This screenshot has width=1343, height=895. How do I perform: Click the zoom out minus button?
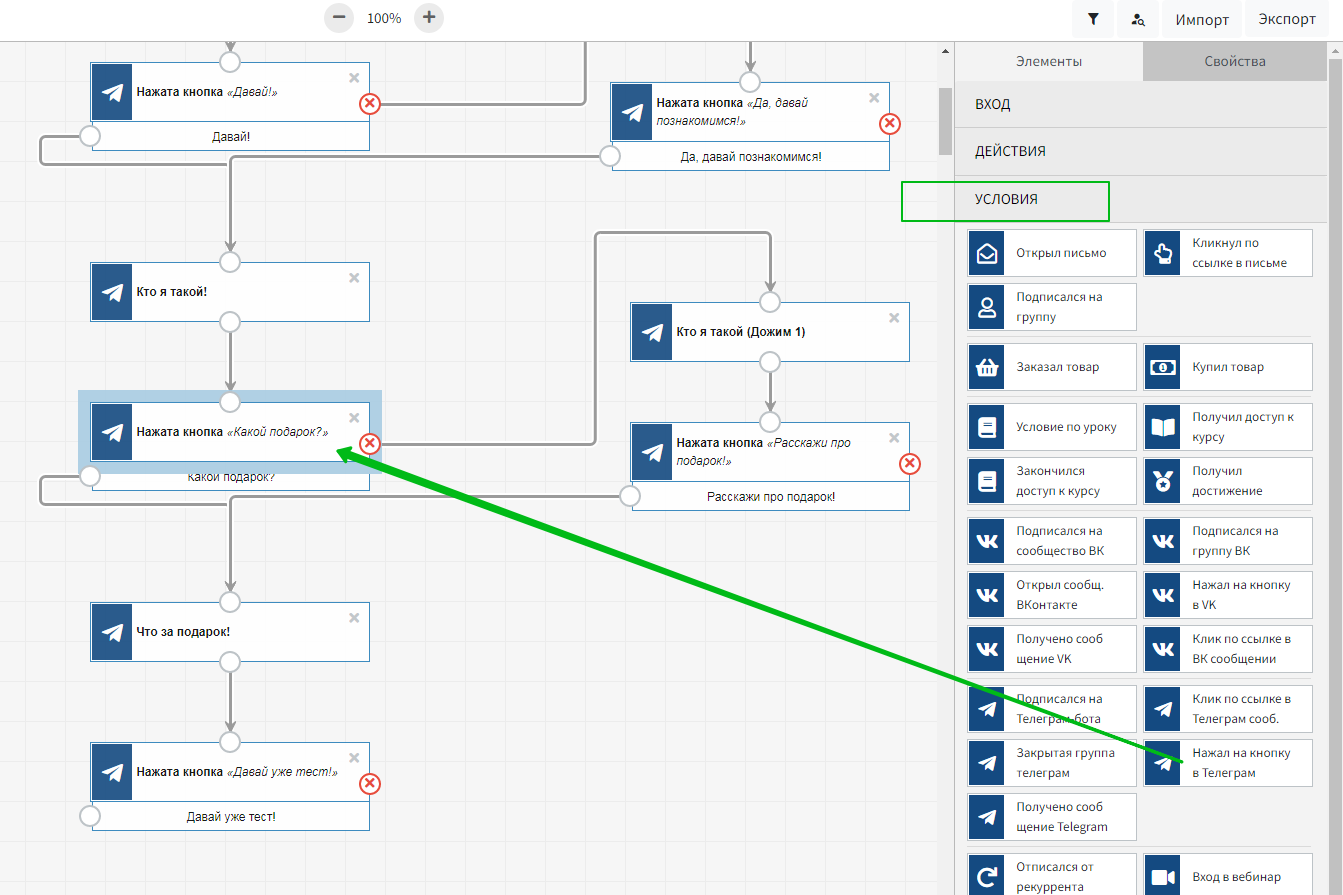click(x=340, y=17)
